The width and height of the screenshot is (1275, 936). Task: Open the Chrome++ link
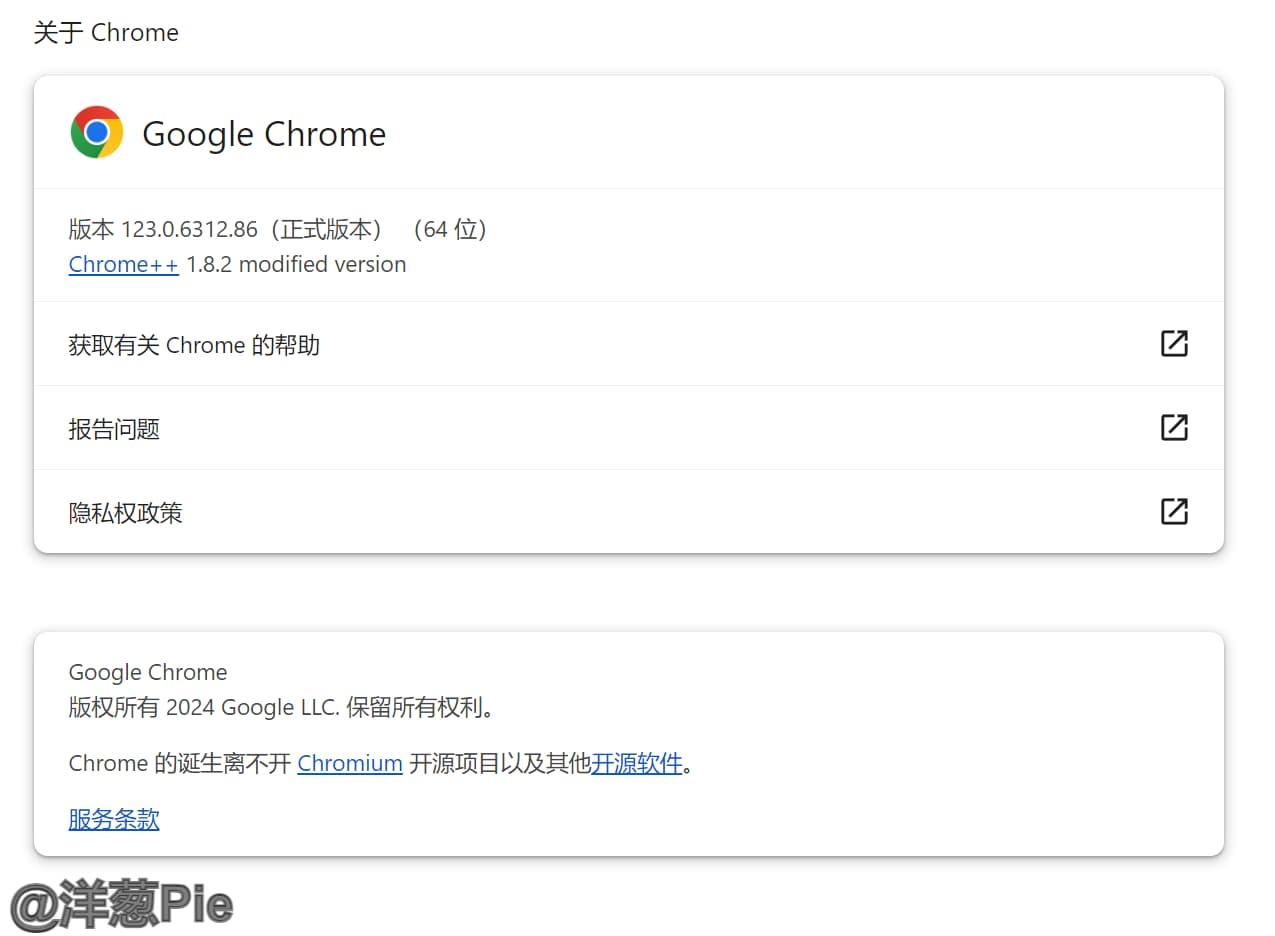pyautogui.click(x=122, y=264)
